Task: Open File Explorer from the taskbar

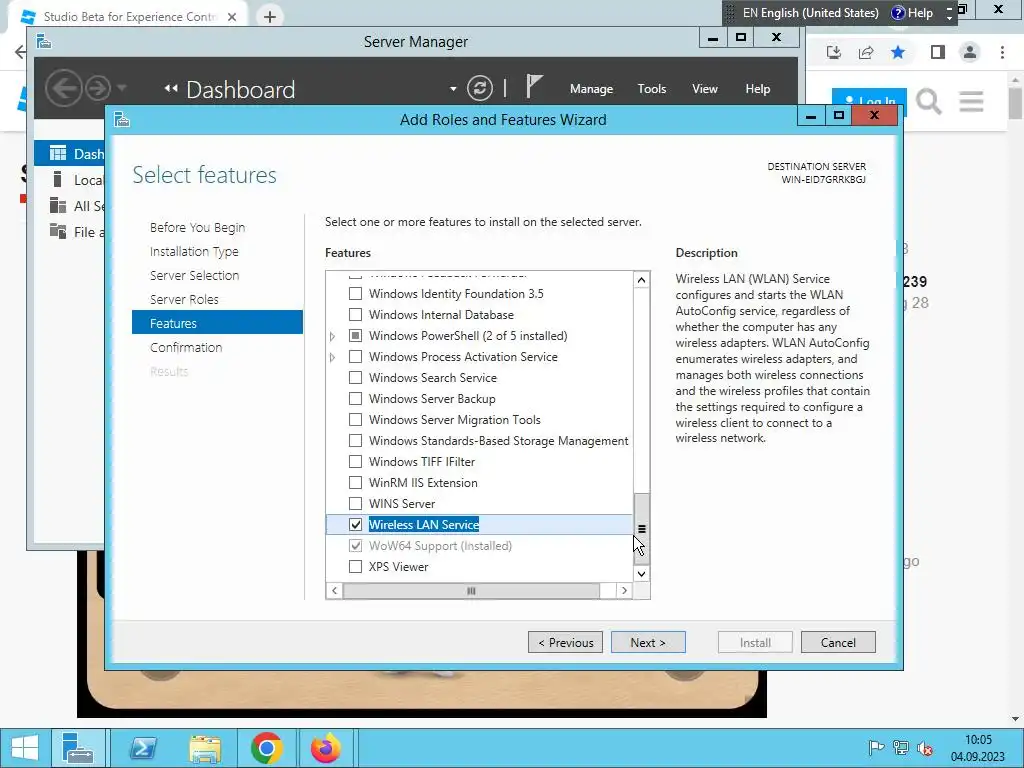Action: [x=205, y=748]
